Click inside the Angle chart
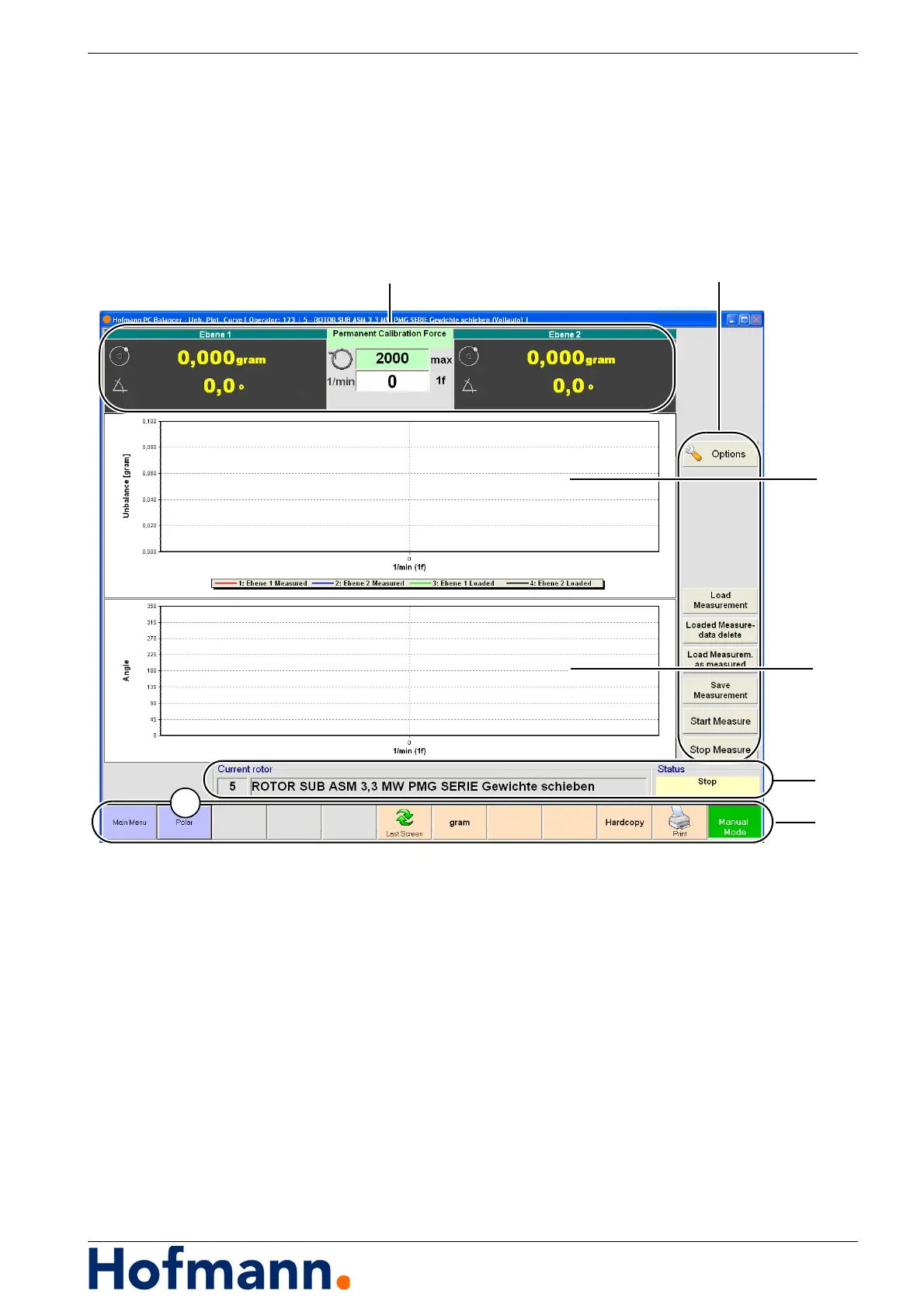The height and width of the screenshot is (1308, 924). point(409,670)
